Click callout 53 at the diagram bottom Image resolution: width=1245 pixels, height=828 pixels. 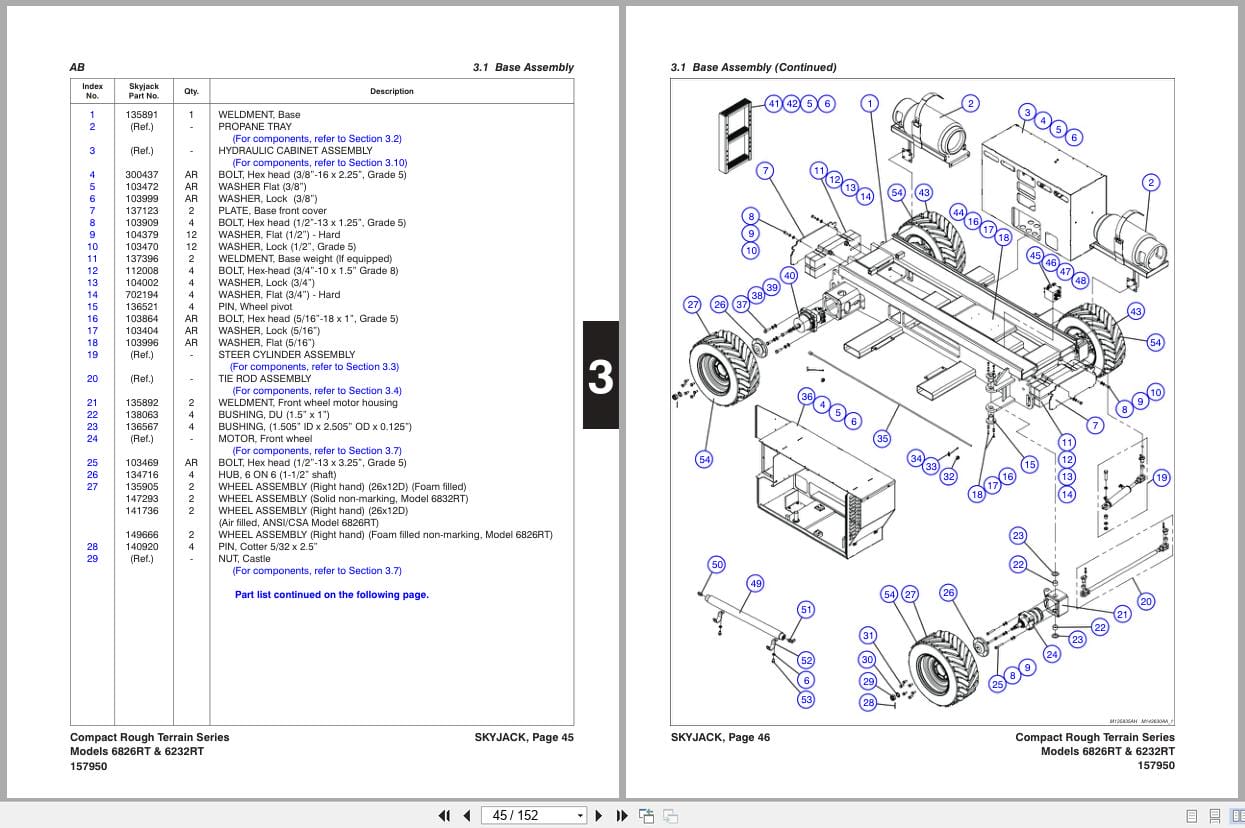pyautogui.click(x=806, y=699)
